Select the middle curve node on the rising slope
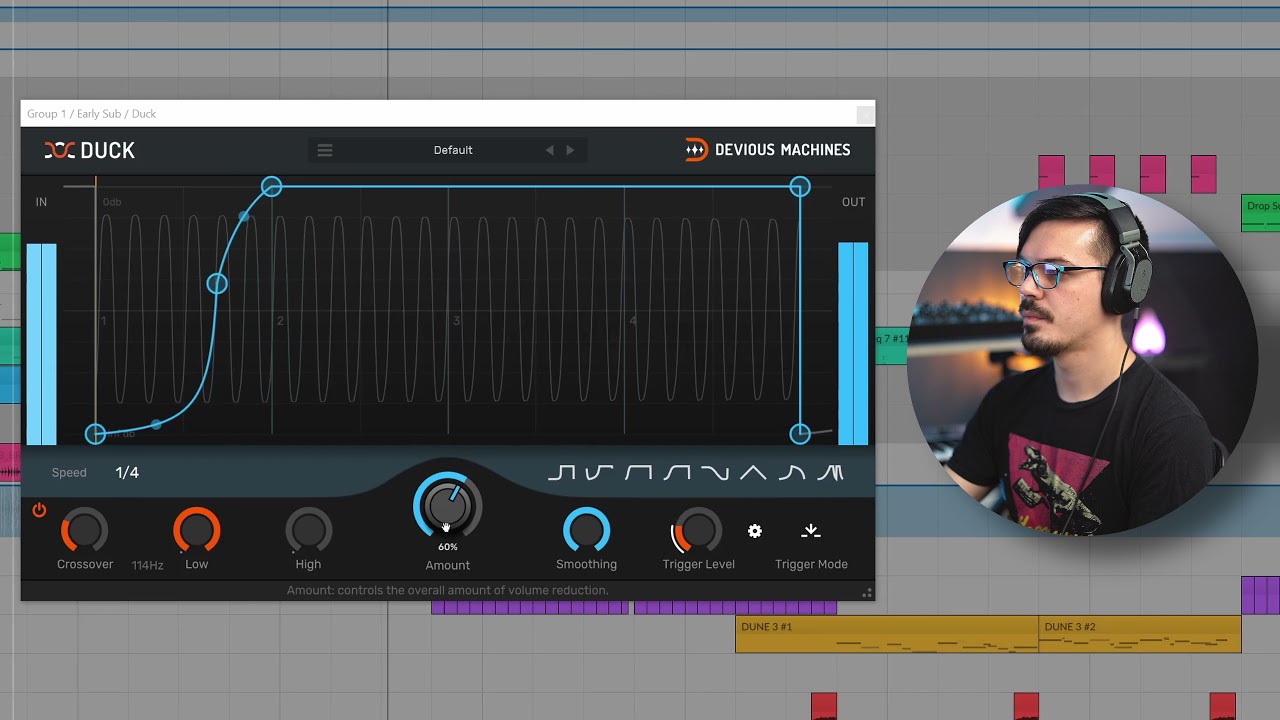This screenshot has width=1280, height=720. (x=217, y=284)
